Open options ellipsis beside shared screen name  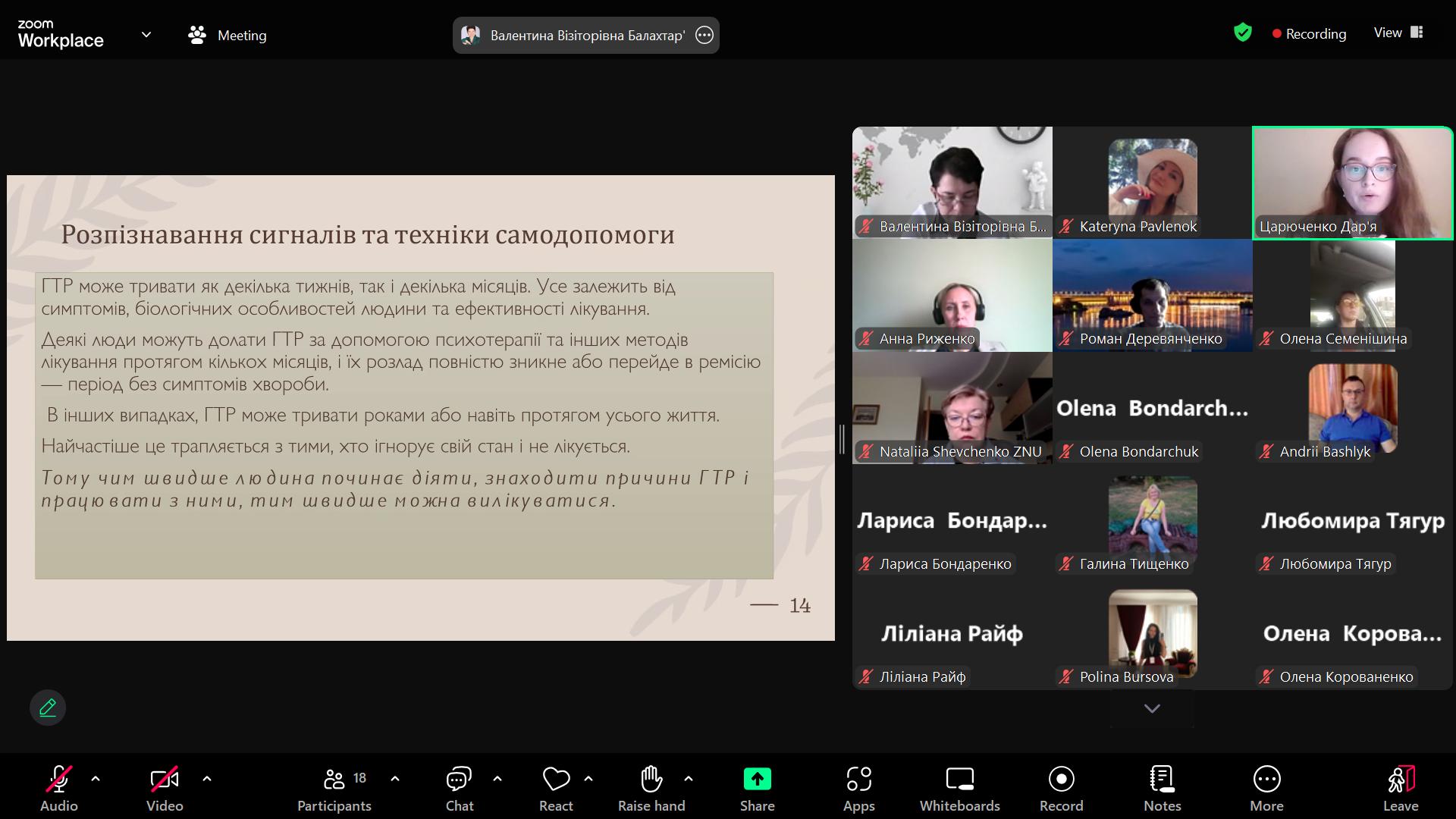(x=704, y=36)
